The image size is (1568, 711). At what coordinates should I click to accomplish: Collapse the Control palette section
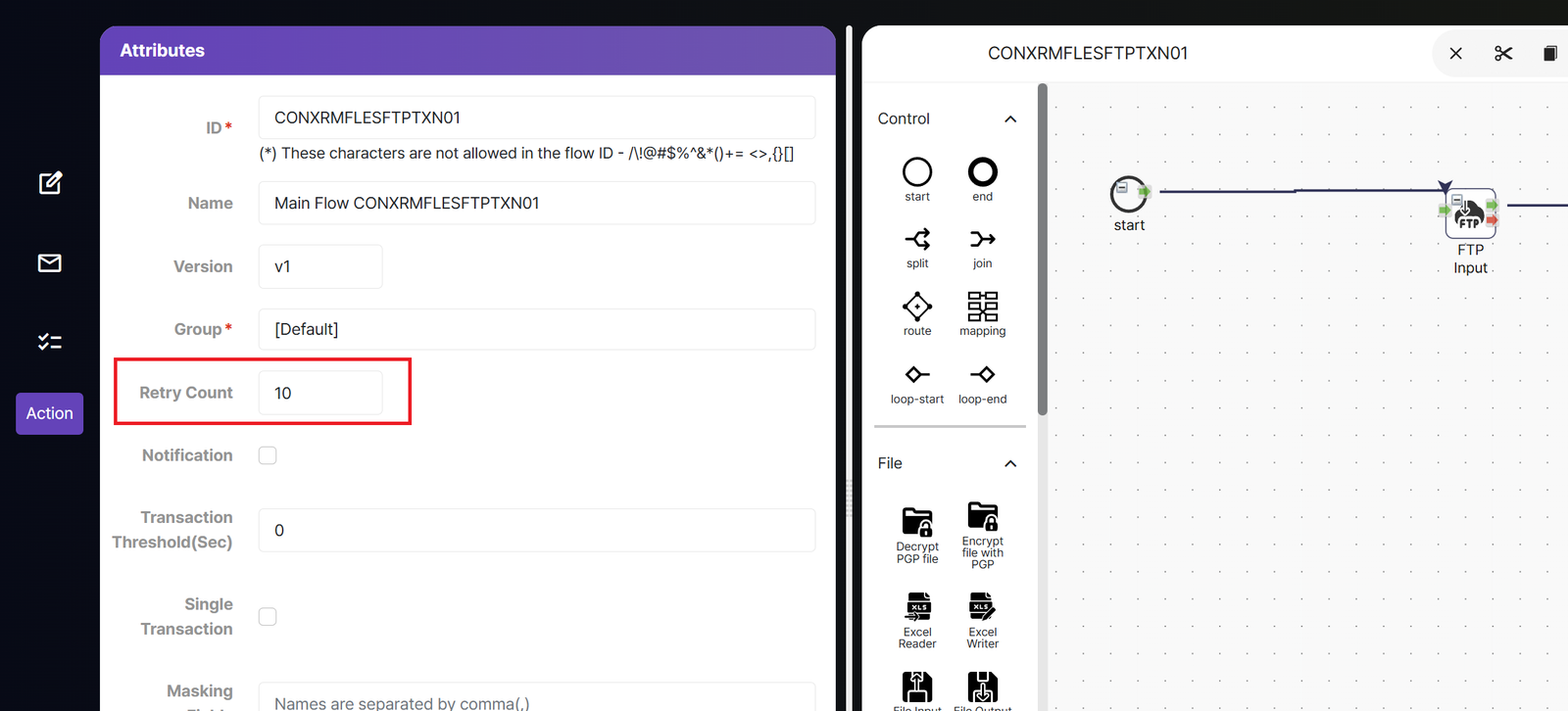pyautogui.click(x=1010, y=119)
